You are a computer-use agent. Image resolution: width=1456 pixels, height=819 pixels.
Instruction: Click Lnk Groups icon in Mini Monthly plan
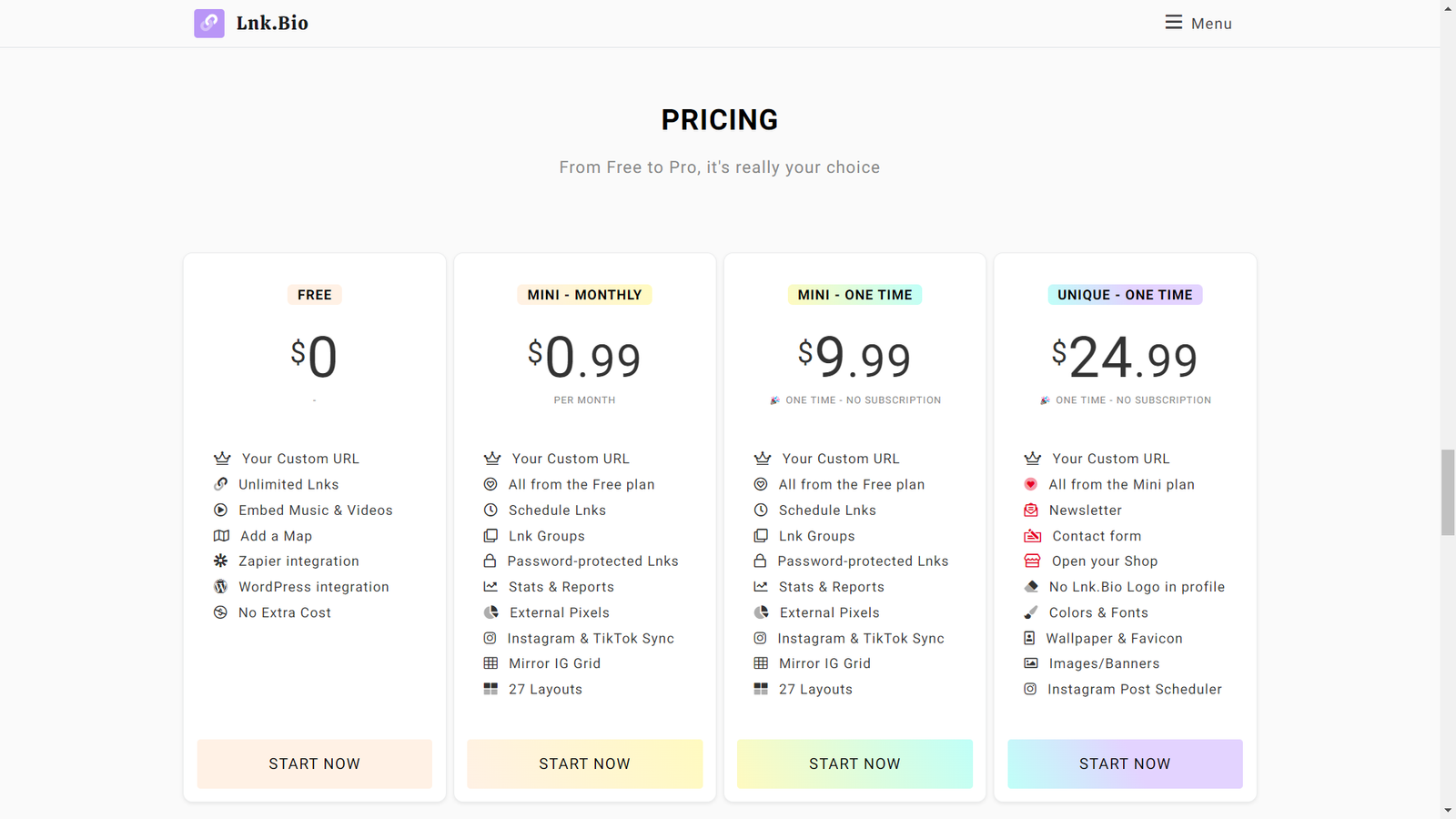tap(490, 536)
